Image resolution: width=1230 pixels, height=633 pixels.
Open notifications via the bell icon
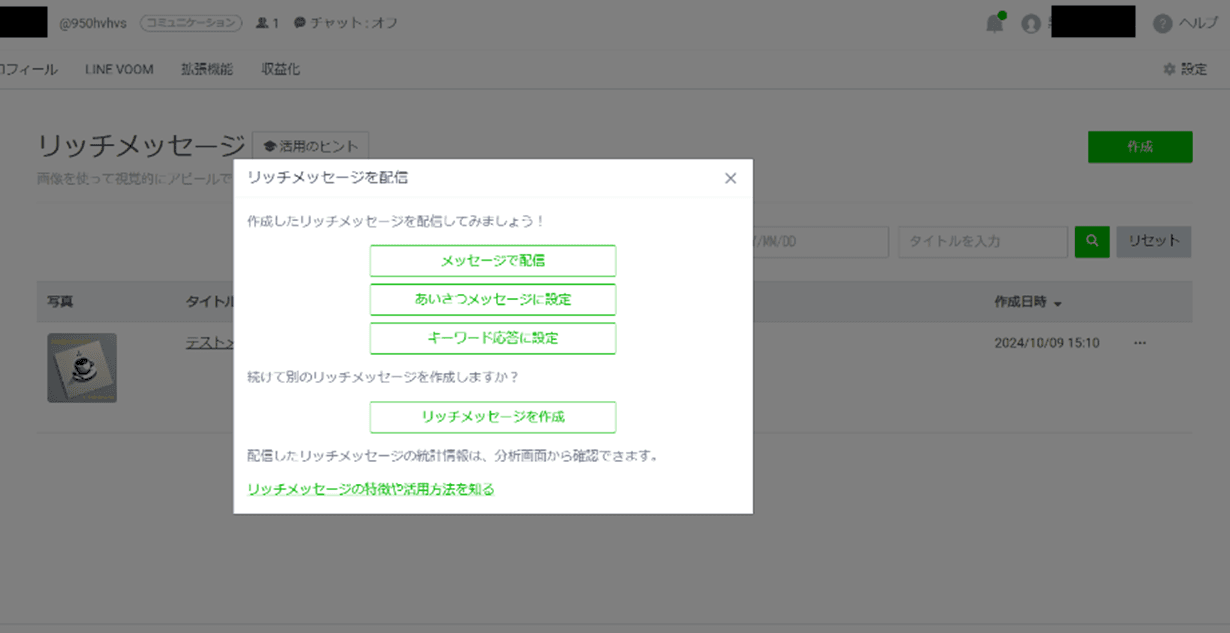pyautogui.click(x=993, y=22)
